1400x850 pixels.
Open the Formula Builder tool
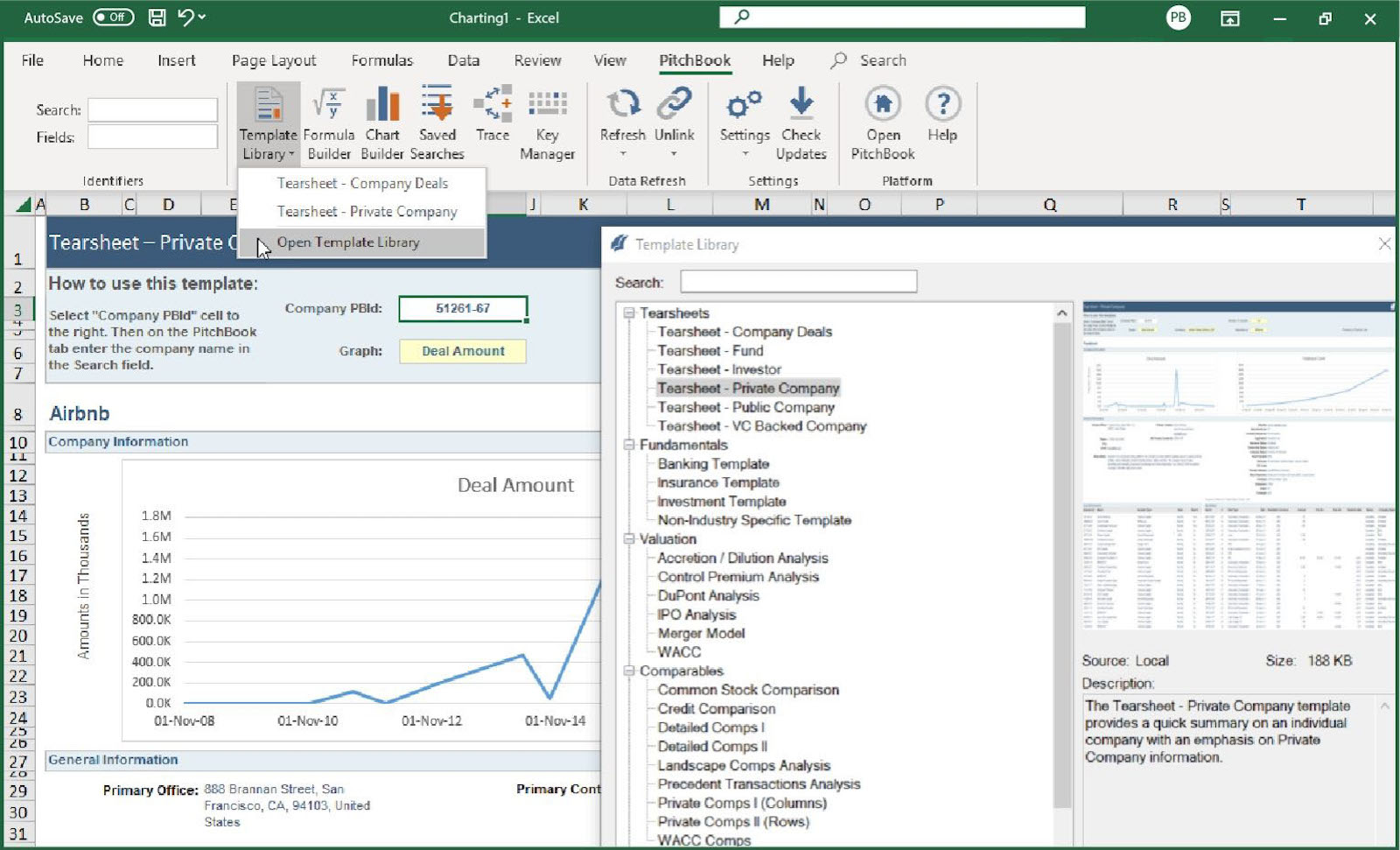click(x=329, y=123)
